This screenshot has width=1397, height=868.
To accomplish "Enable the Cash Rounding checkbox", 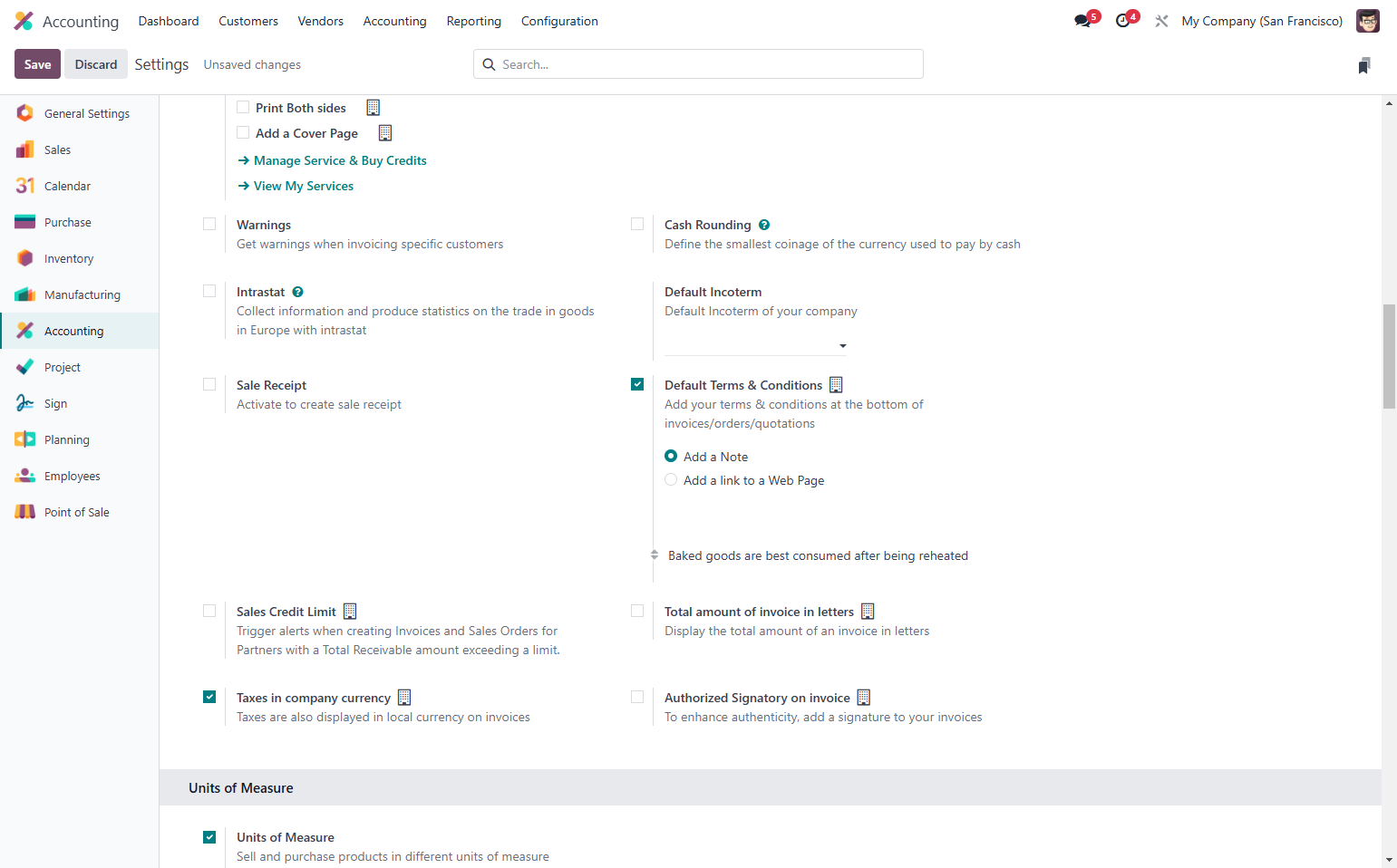I will [x=637, y=224].
